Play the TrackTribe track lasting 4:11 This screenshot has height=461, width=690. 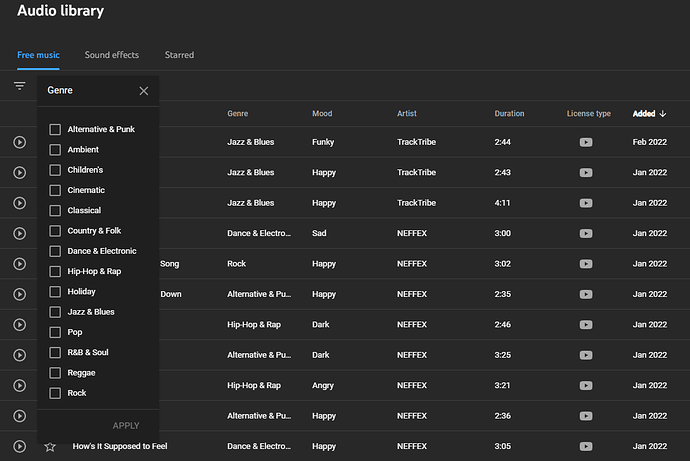pyautogui.click(x=19, y=203)
